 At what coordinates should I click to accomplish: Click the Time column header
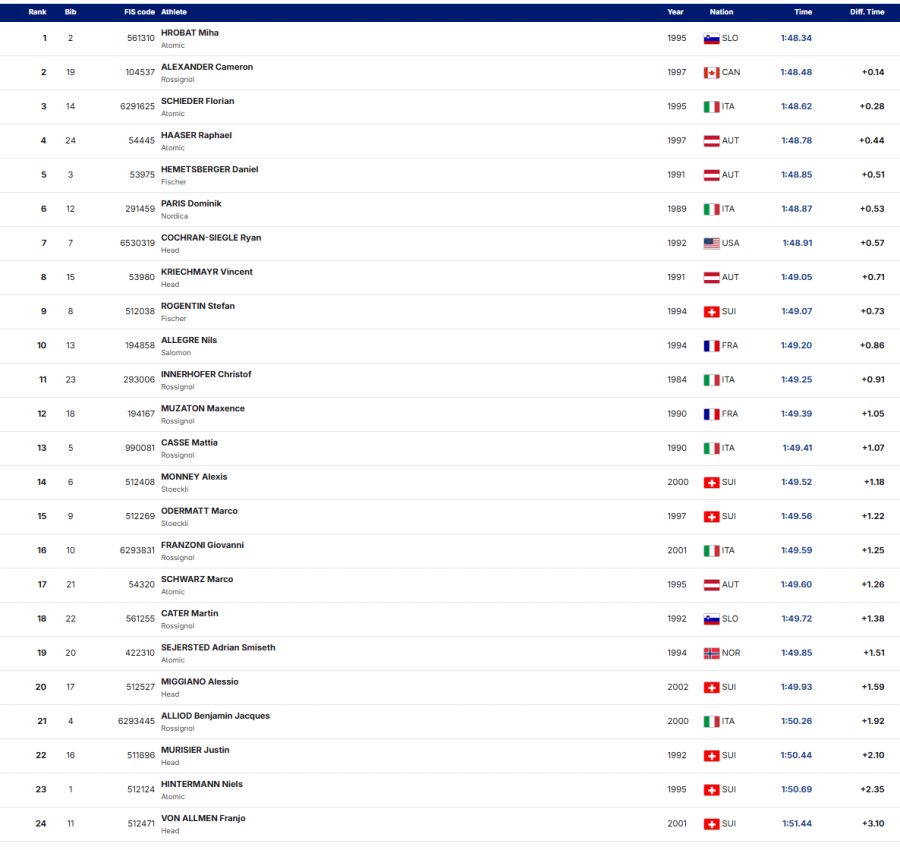tap(803, 12)
